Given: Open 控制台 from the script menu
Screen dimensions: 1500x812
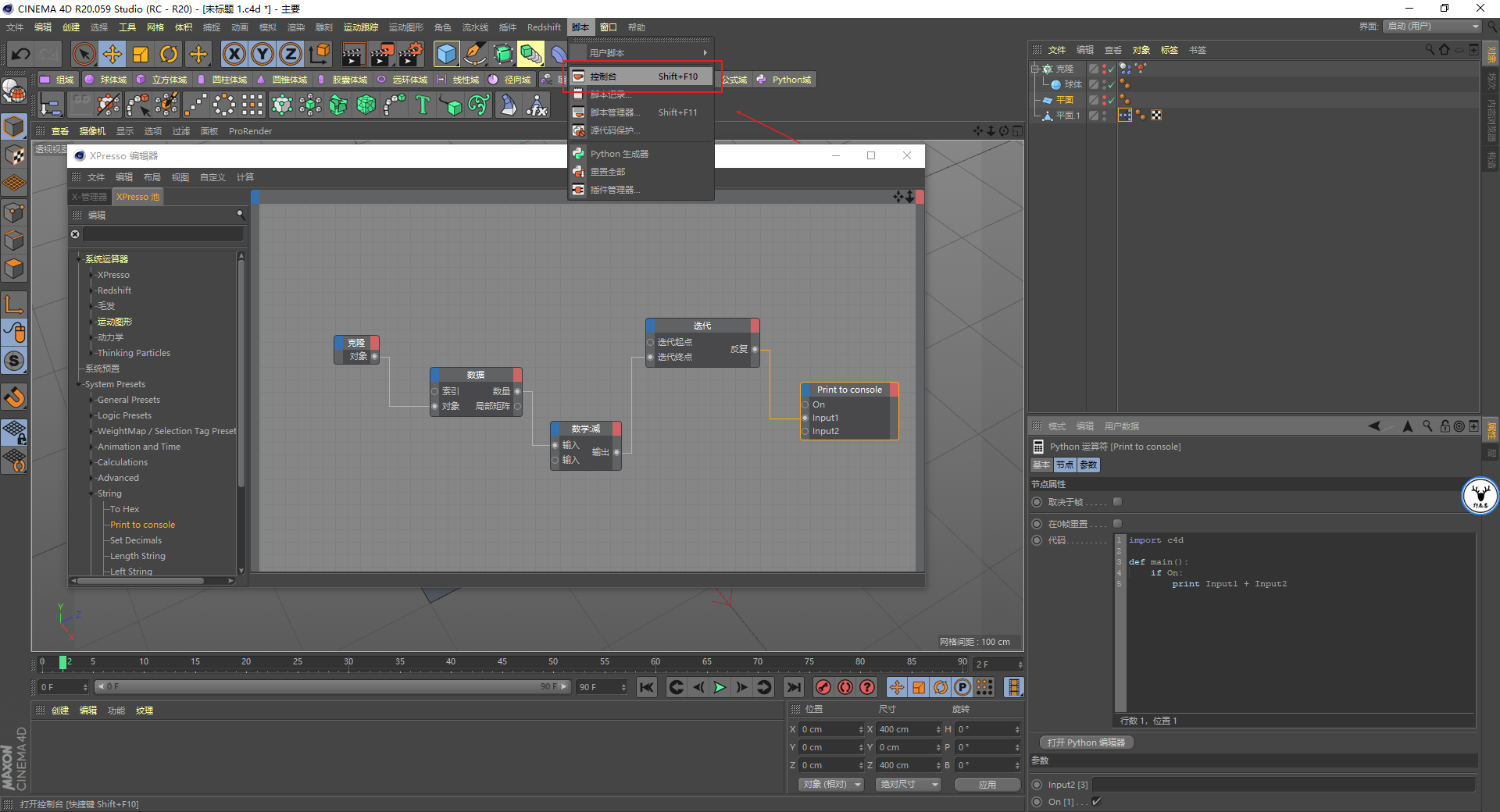Looking at the screenshot, I should pos(641,77).
